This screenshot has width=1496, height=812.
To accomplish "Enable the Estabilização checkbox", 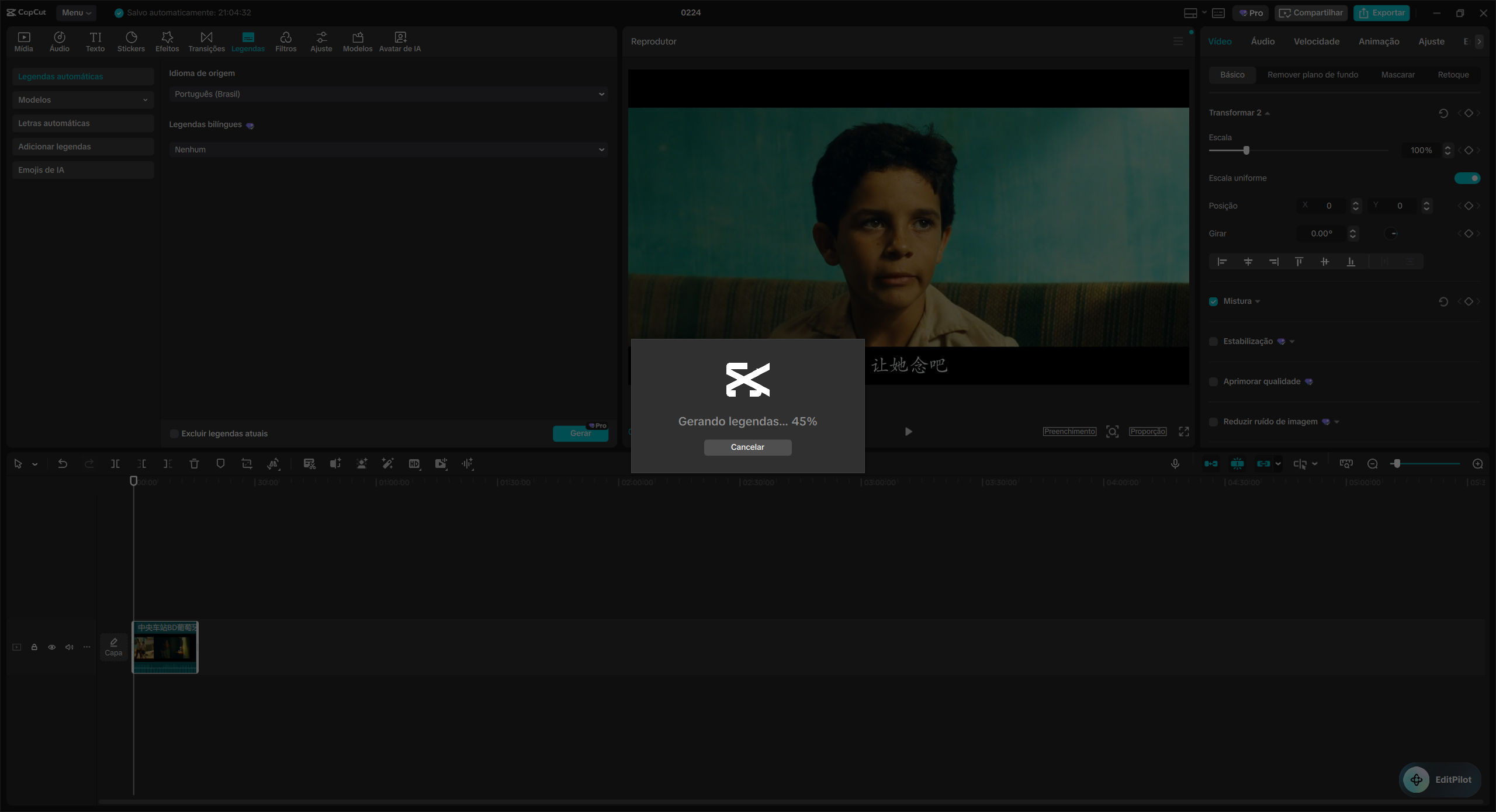I will (1214, 341).
